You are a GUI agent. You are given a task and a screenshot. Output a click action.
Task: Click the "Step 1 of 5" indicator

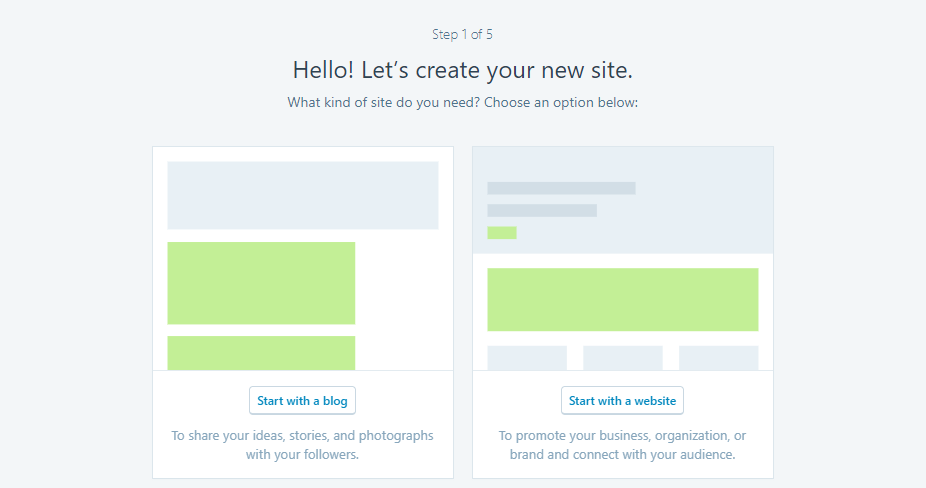tap(462, 34)
